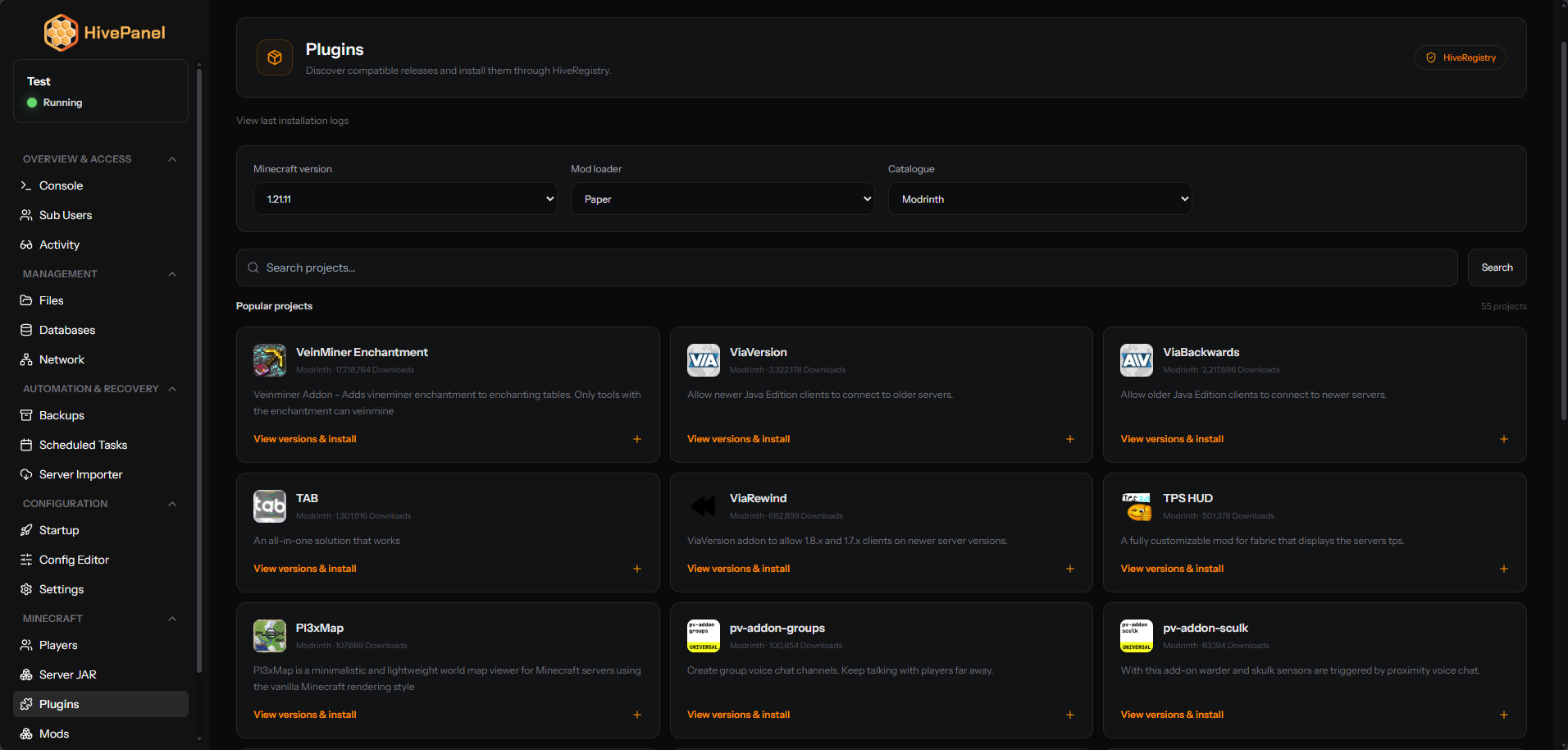The image size is (1568, 750).
Task: Collapse the Automation & Recovery section
Action: [x=172, y=389]
